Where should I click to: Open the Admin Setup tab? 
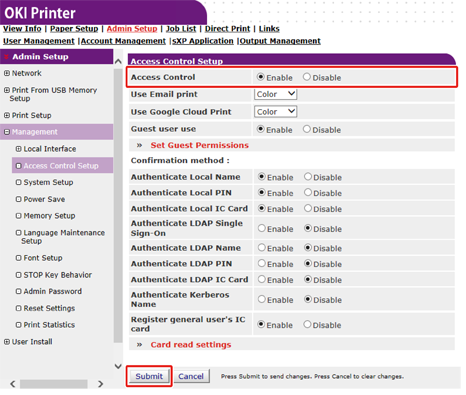(132, 29)
